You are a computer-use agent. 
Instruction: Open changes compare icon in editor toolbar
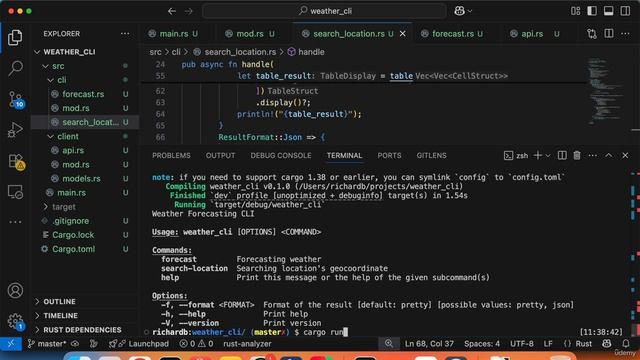tap(592, 34)
